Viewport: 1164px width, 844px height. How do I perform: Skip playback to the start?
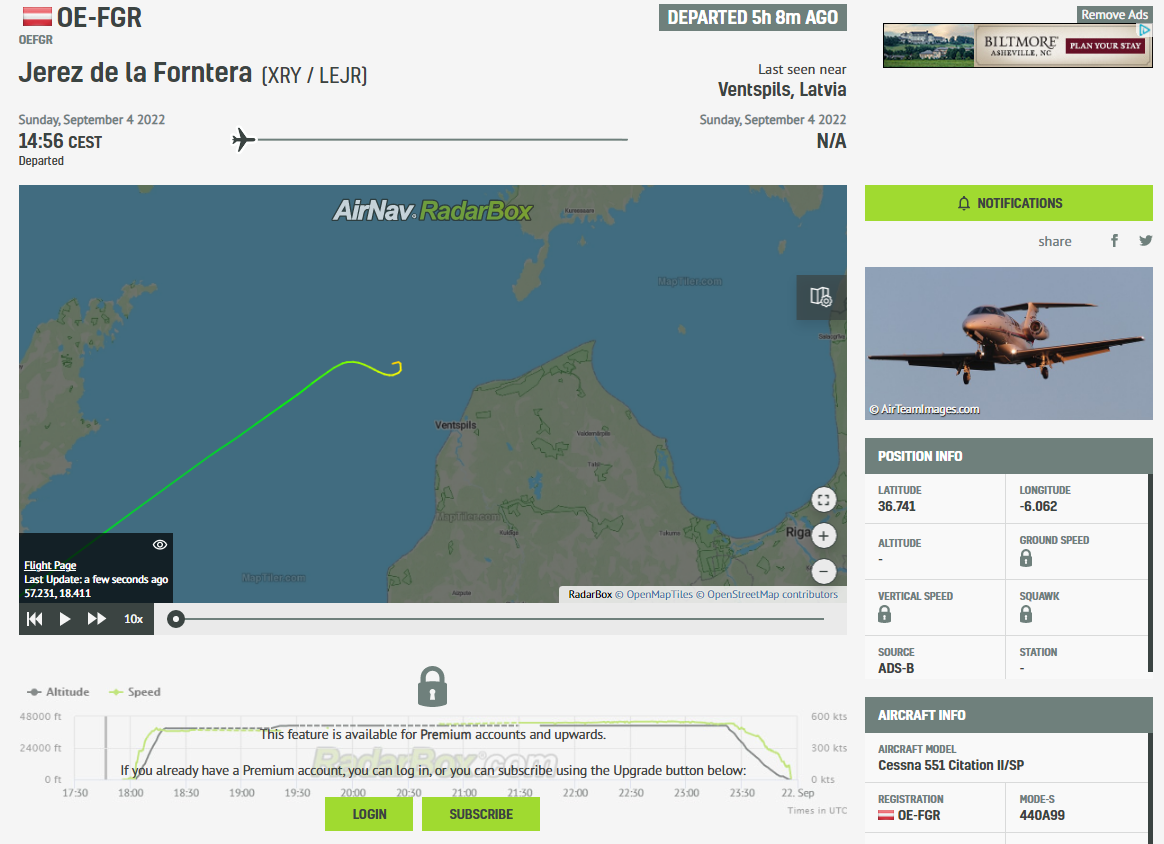click(34, 619)
